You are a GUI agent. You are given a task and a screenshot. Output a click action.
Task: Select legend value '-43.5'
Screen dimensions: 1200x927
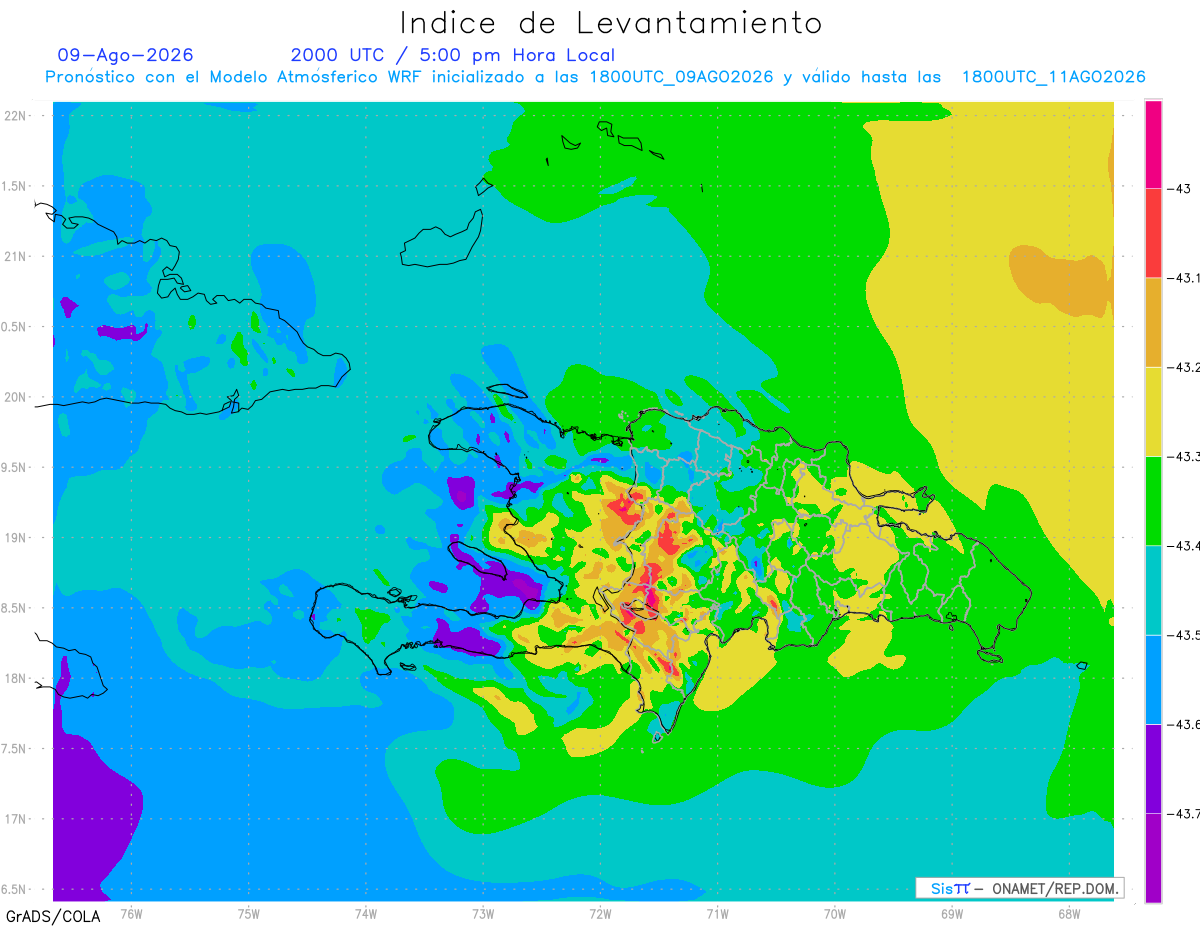1185,635
